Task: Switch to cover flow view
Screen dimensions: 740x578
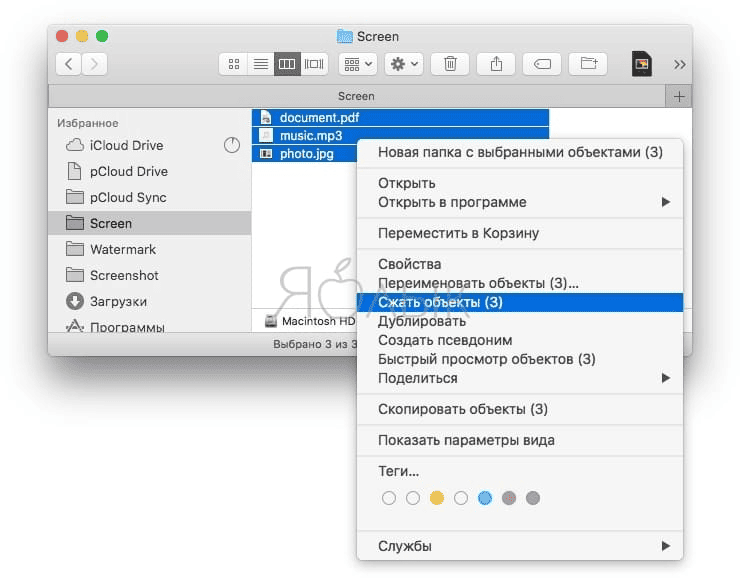Action: 314,64
